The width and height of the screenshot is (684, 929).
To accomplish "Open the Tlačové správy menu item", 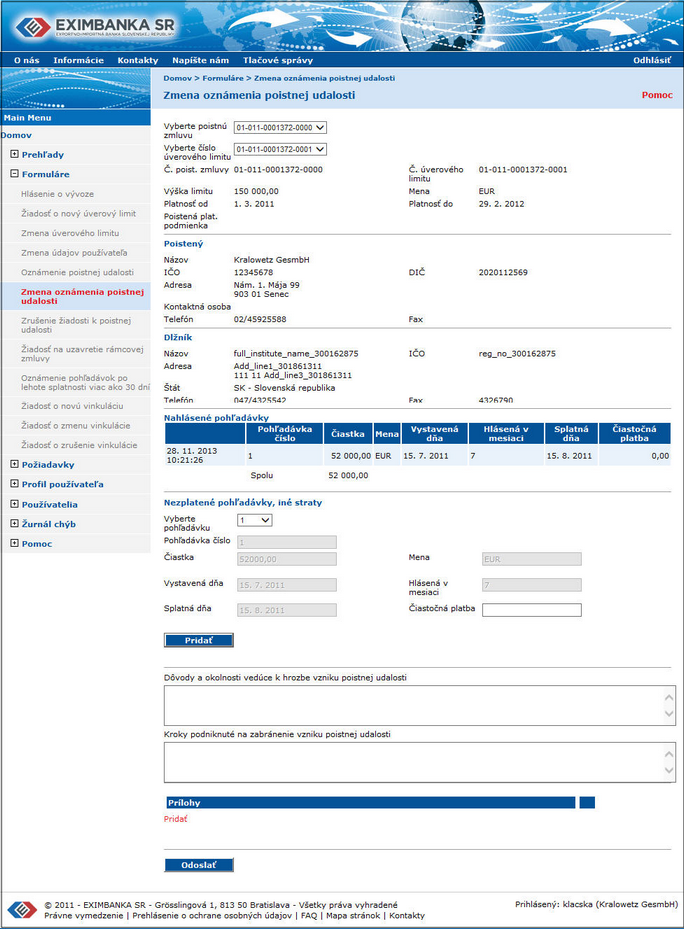I will (277, 60).
